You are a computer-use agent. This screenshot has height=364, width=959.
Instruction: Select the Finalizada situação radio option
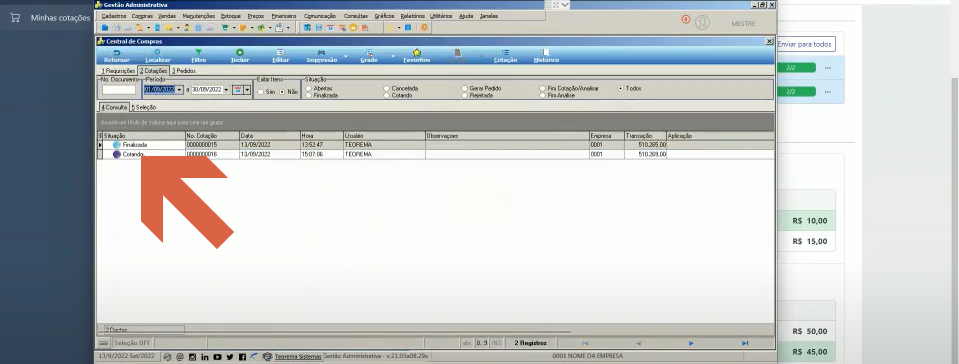pos(322,95)
